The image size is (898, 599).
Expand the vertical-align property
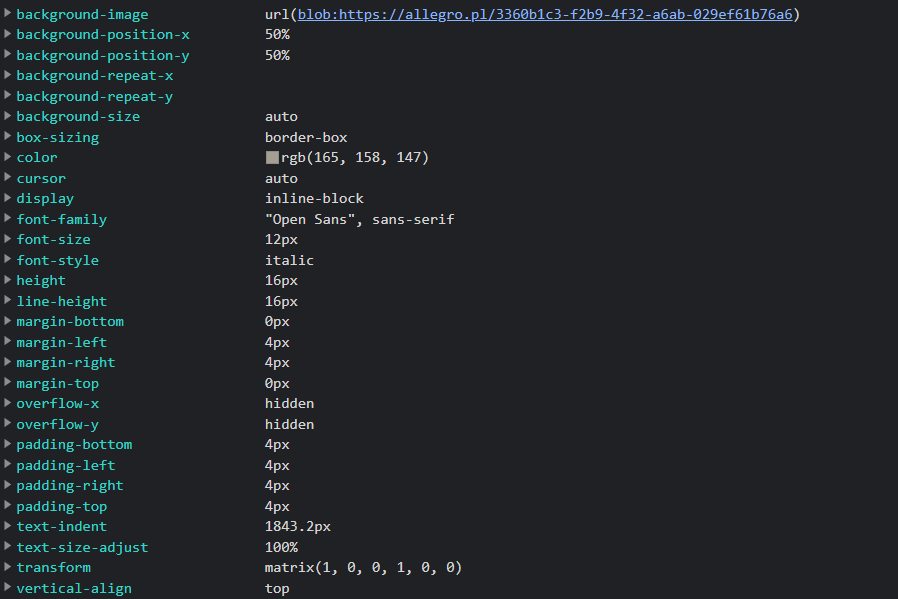[7, 588]
